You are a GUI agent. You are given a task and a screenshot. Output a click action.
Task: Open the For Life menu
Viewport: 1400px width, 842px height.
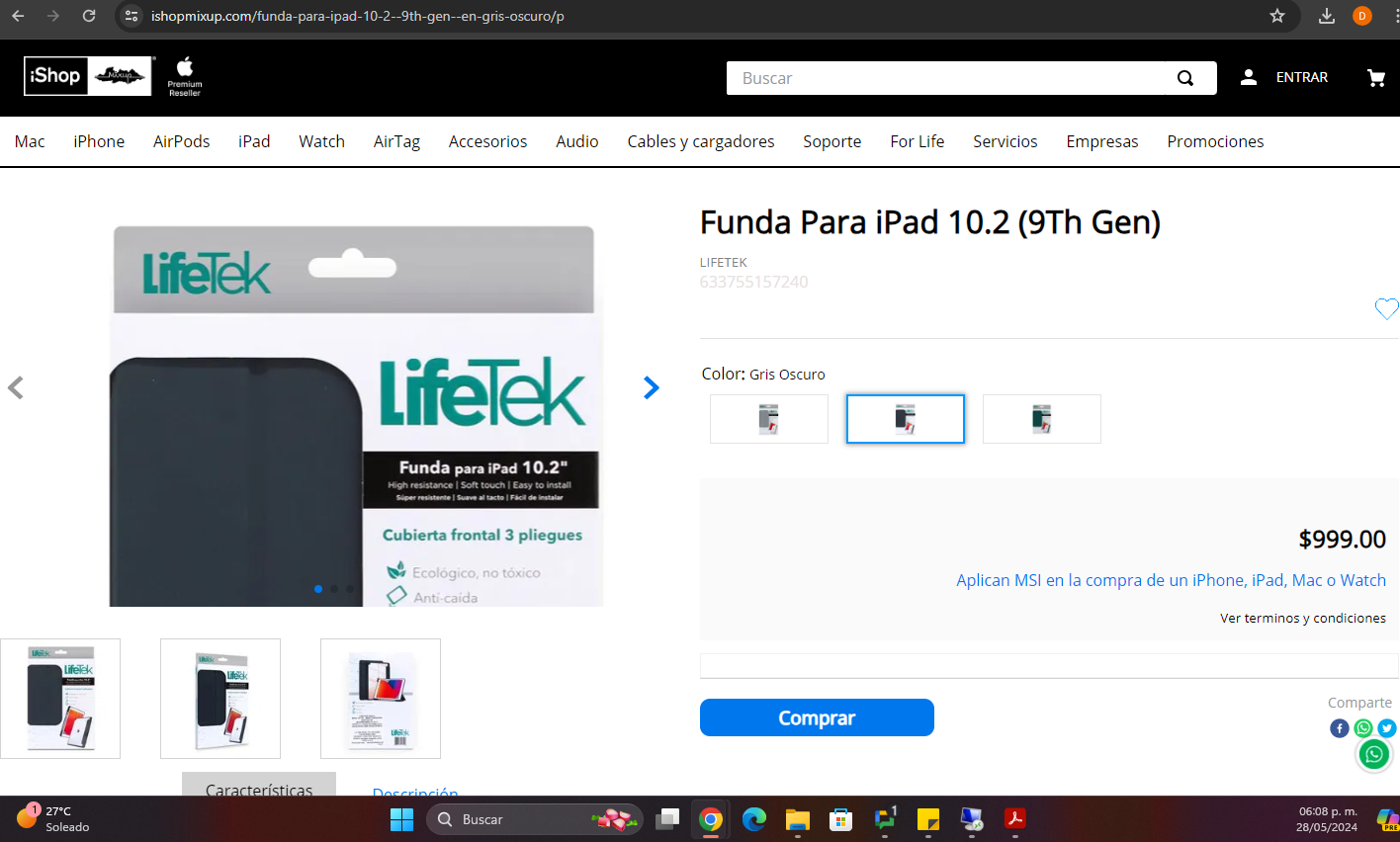pos(918,141)
